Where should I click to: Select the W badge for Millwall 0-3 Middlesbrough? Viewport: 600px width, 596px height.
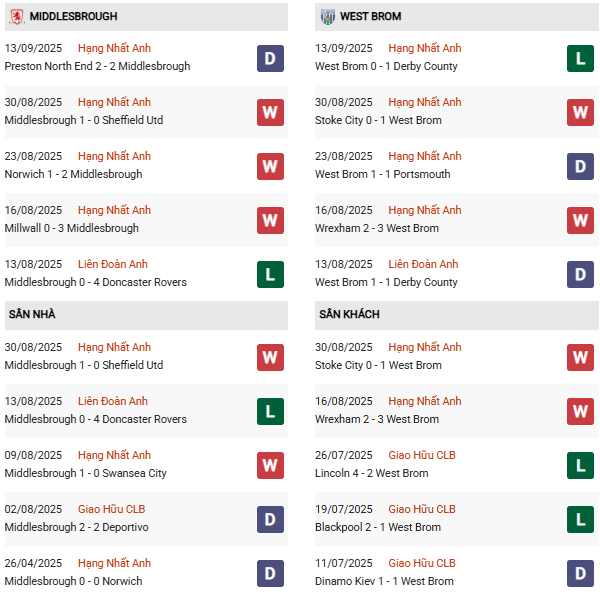pyautogui.click(x=270, y=220)
